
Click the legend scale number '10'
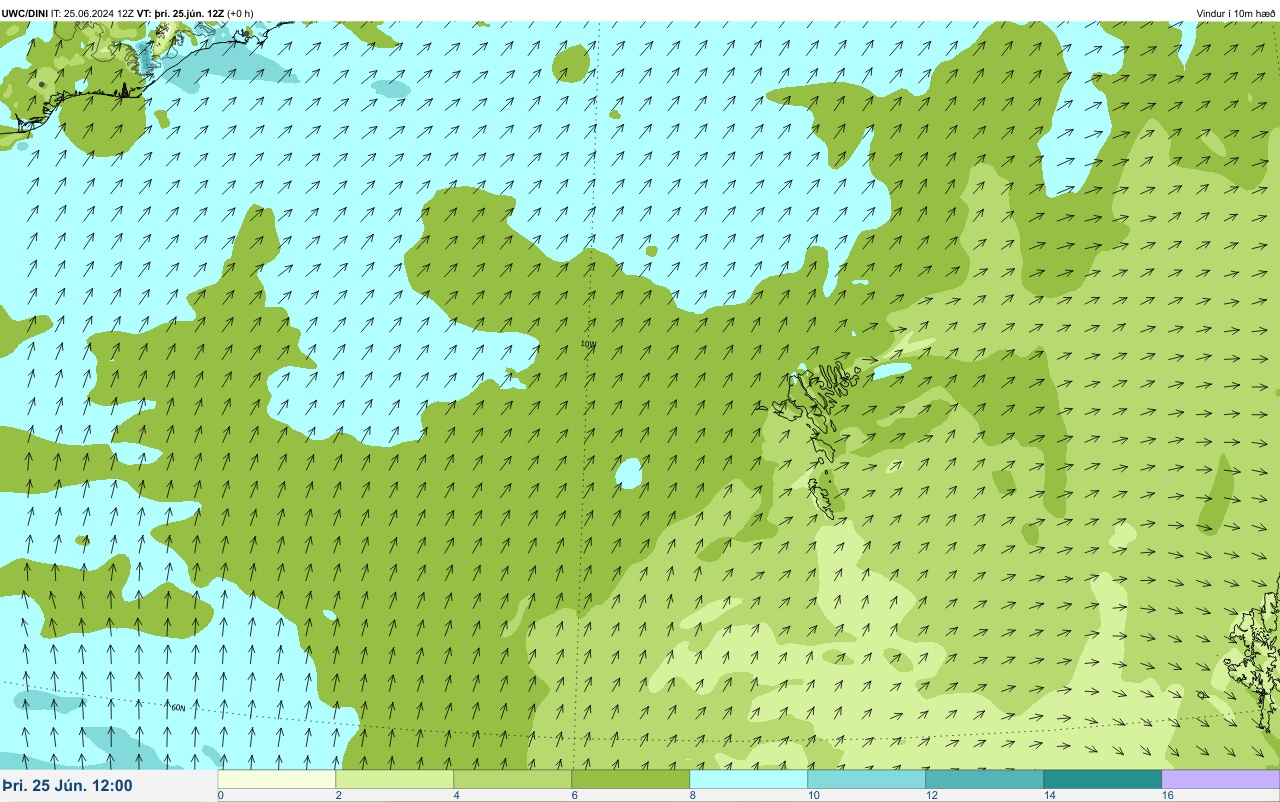coord(814,795)
